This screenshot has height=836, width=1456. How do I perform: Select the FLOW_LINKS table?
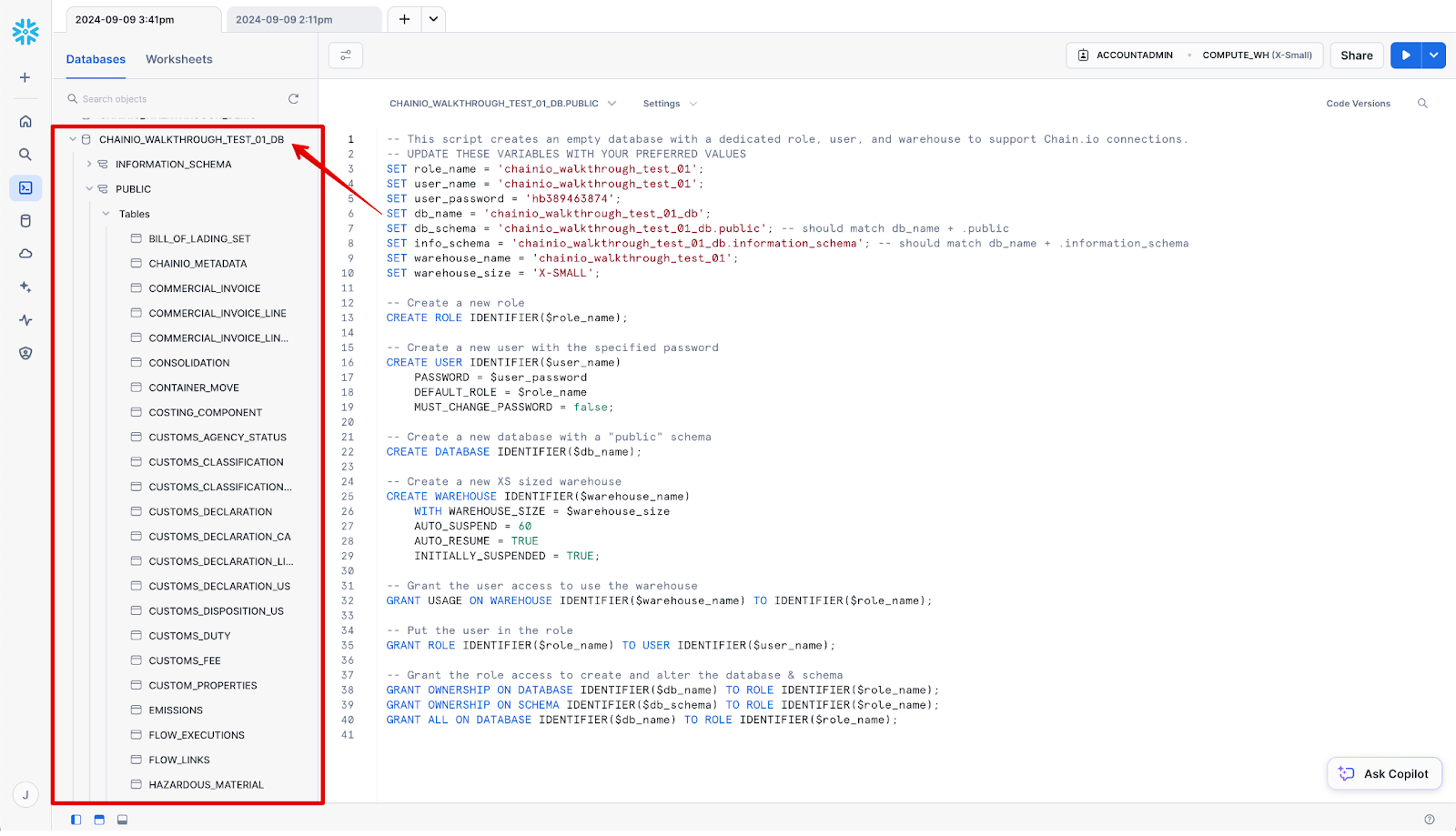pos(179,760)
